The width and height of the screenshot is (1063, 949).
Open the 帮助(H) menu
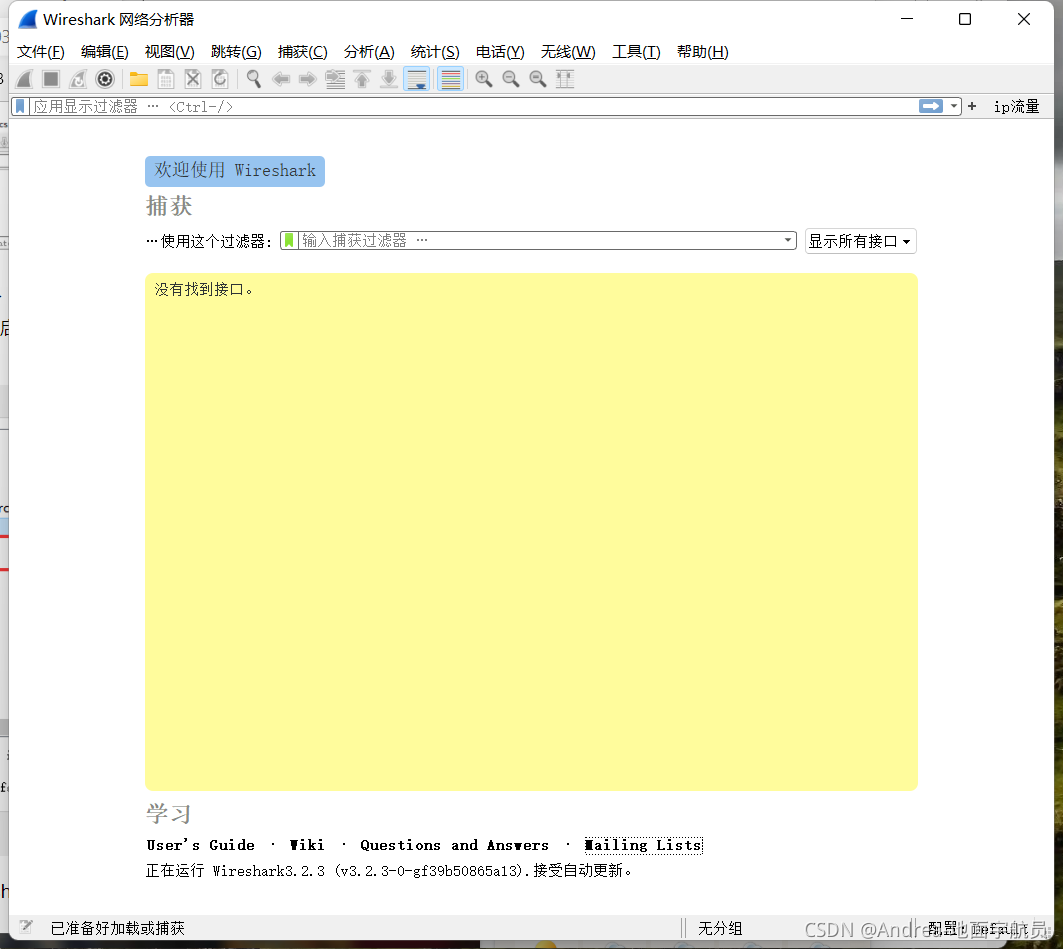coord(702,52)
